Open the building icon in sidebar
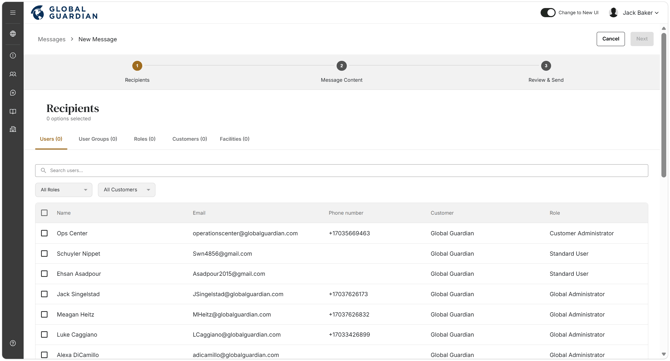Screen dimensions: 670x361 click(x=13, y=129)
